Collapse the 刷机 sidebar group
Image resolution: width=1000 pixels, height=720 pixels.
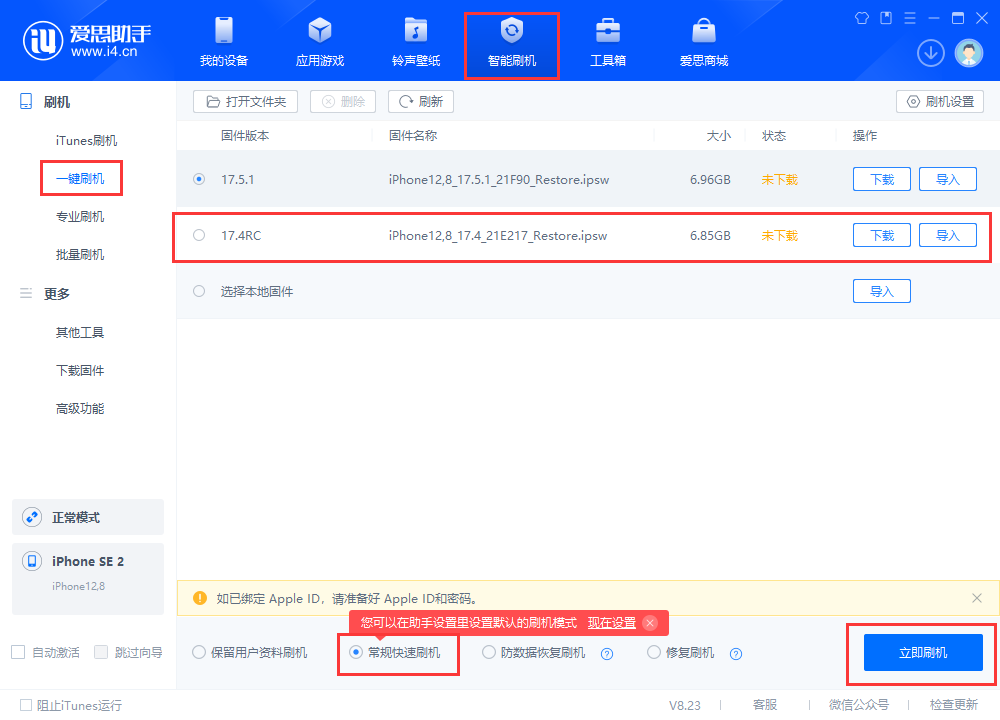point(56,102)
